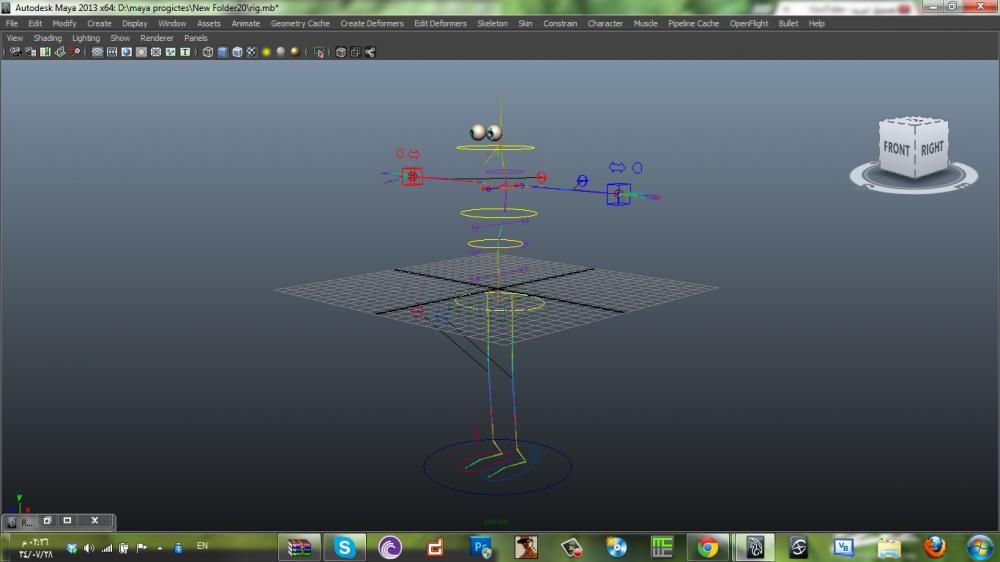Open Google Chrome from the taskbar
This screenshot has width=1000, height=562.
[708, 547]
